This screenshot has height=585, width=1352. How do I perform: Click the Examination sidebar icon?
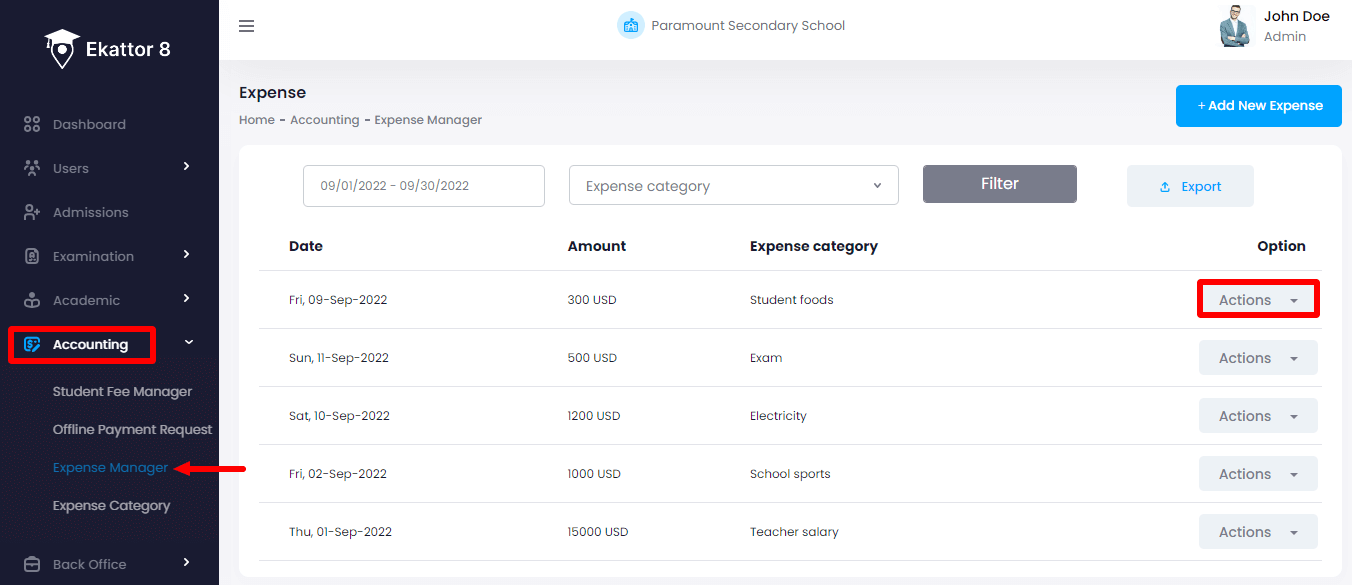[x=32, y=256]
